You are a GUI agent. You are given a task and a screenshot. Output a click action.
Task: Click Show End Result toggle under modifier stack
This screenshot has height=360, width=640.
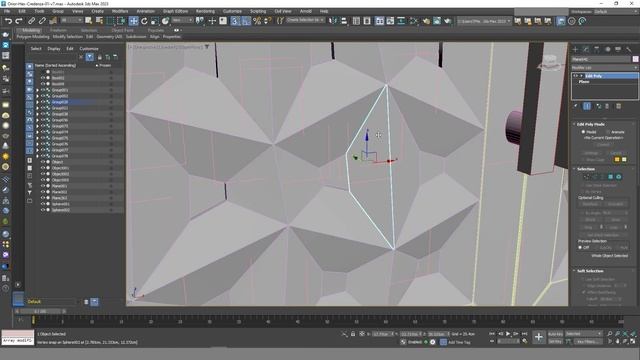point(587,106)
